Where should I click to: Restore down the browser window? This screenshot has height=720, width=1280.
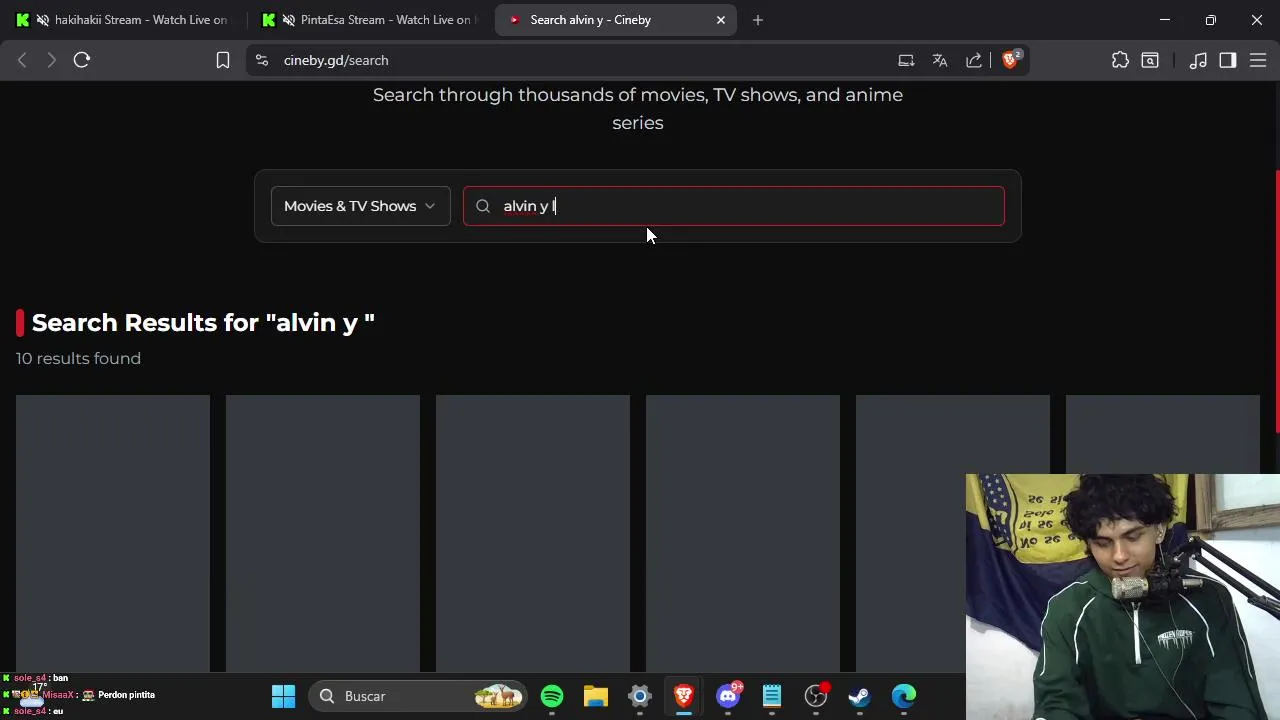tap(1210, 20)
